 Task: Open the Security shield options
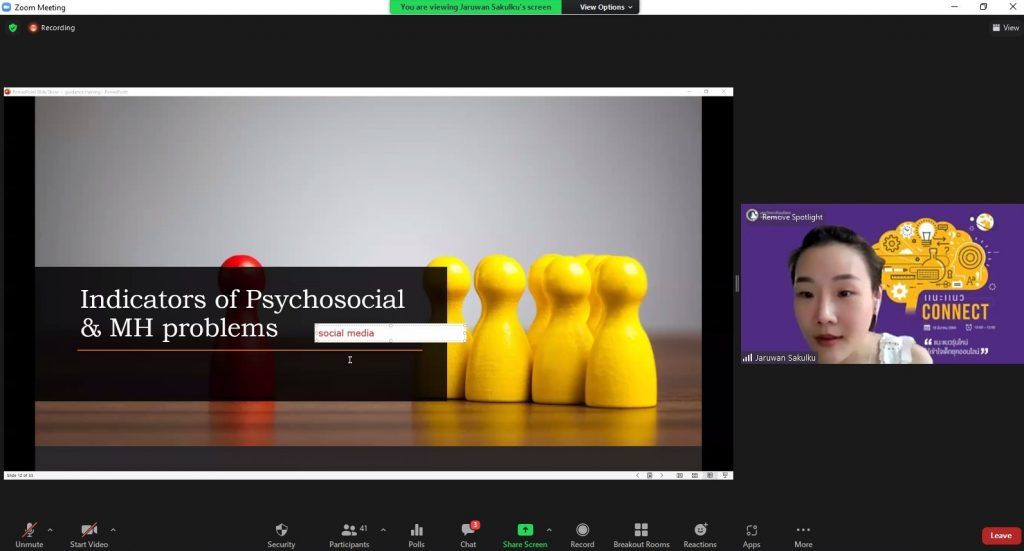click(281, 534)
